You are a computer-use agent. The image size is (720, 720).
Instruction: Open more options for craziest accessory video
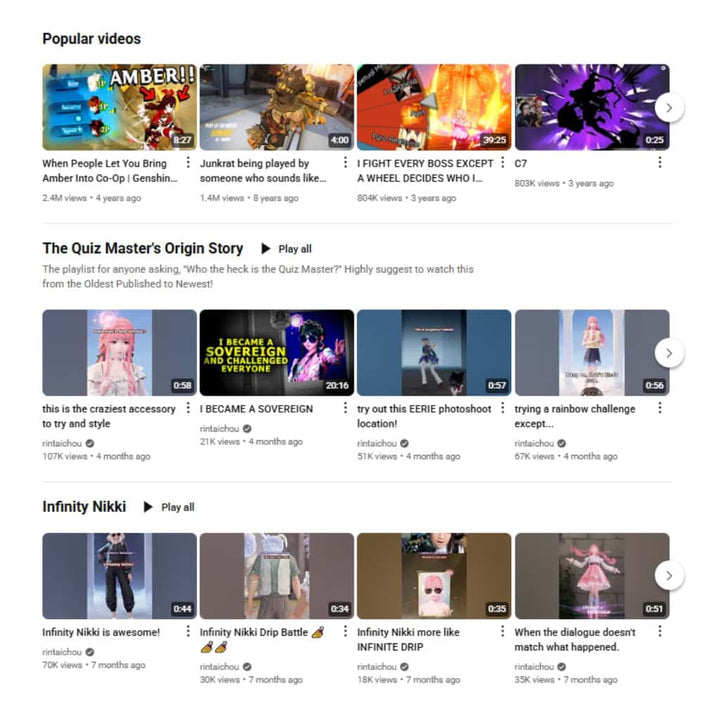point(188,408)
